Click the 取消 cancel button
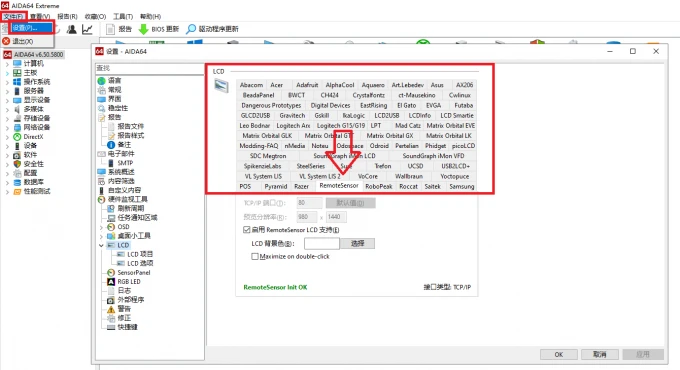 [x=600, y=354]
